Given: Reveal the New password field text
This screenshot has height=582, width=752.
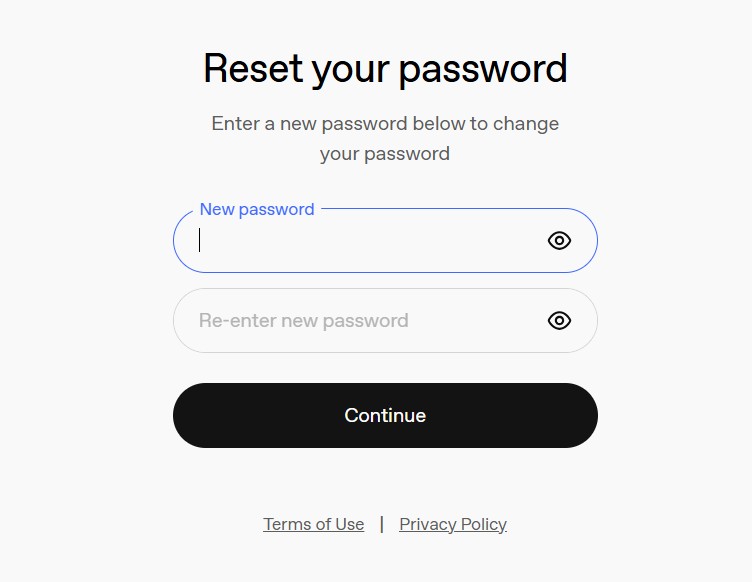Looking at the screenshot, I should point(559,240).
